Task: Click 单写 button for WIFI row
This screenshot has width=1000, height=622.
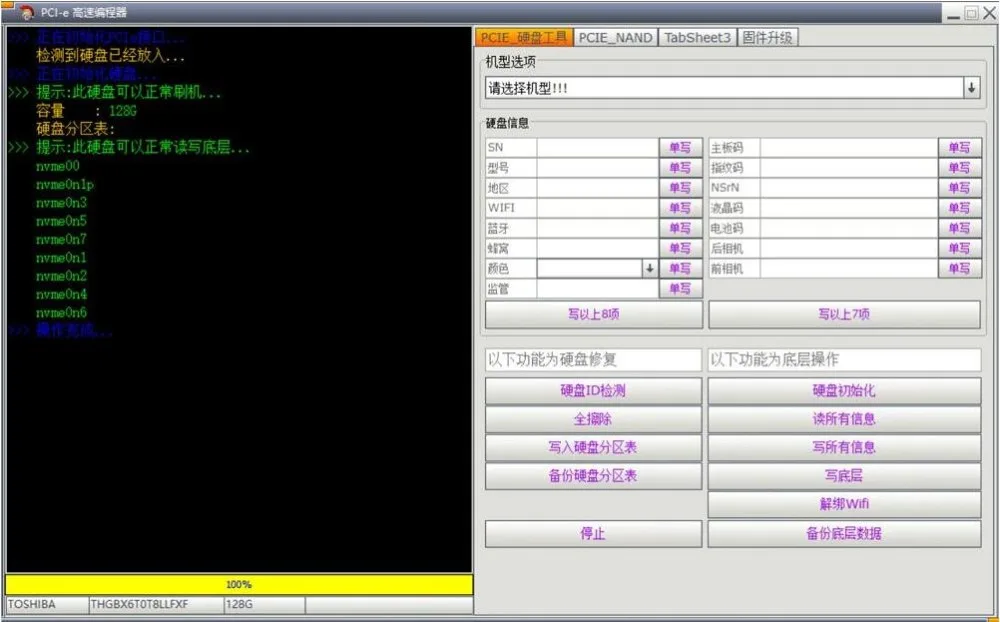Action: (680, 208)
